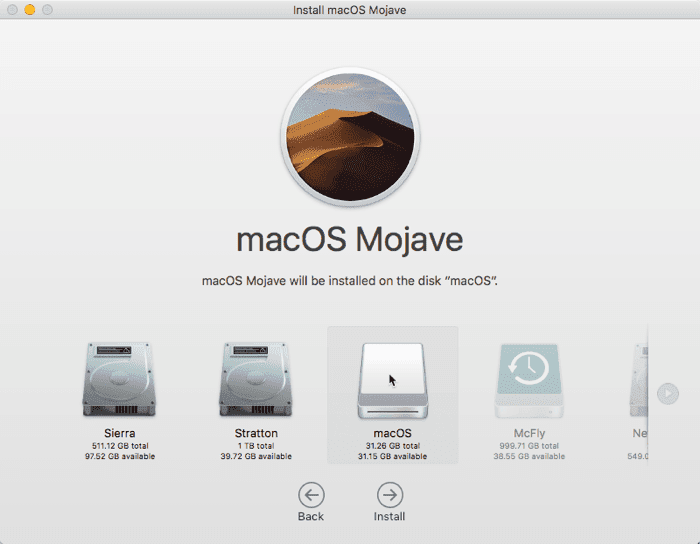
Task: Click the '97.52 GB available' text
Action: pyautogui.click(x=120, y=456)
